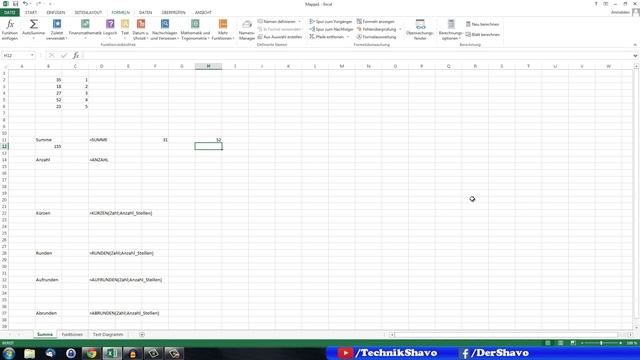Screen dimensions: 640x360
Task: Open Logisch function category
Action: click(x=110, y=30)
